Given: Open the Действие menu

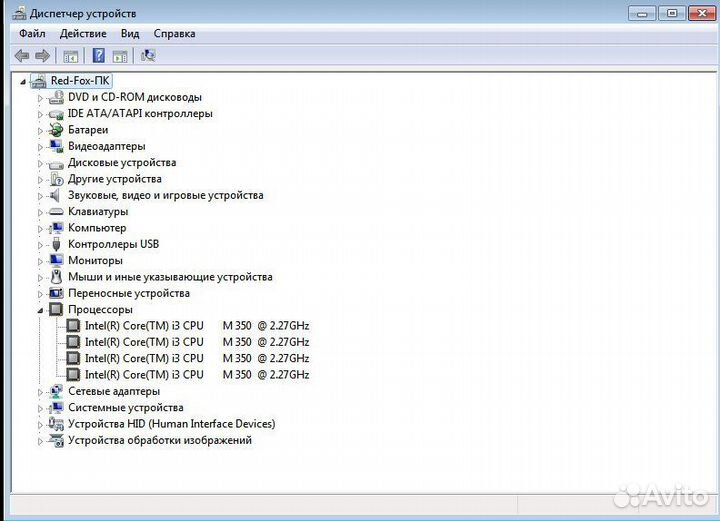Looking at the screenshot, I should (83, 34).
